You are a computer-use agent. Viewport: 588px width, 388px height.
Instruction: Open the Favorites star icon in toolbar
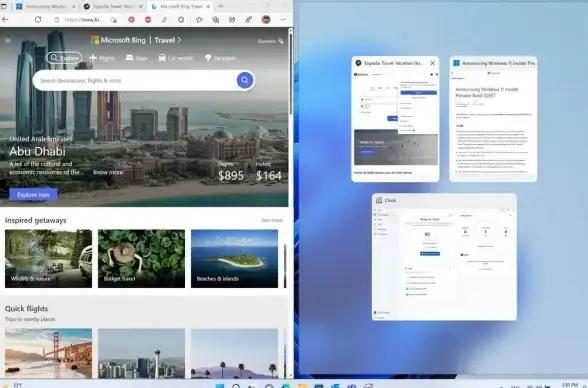point(199,19)
